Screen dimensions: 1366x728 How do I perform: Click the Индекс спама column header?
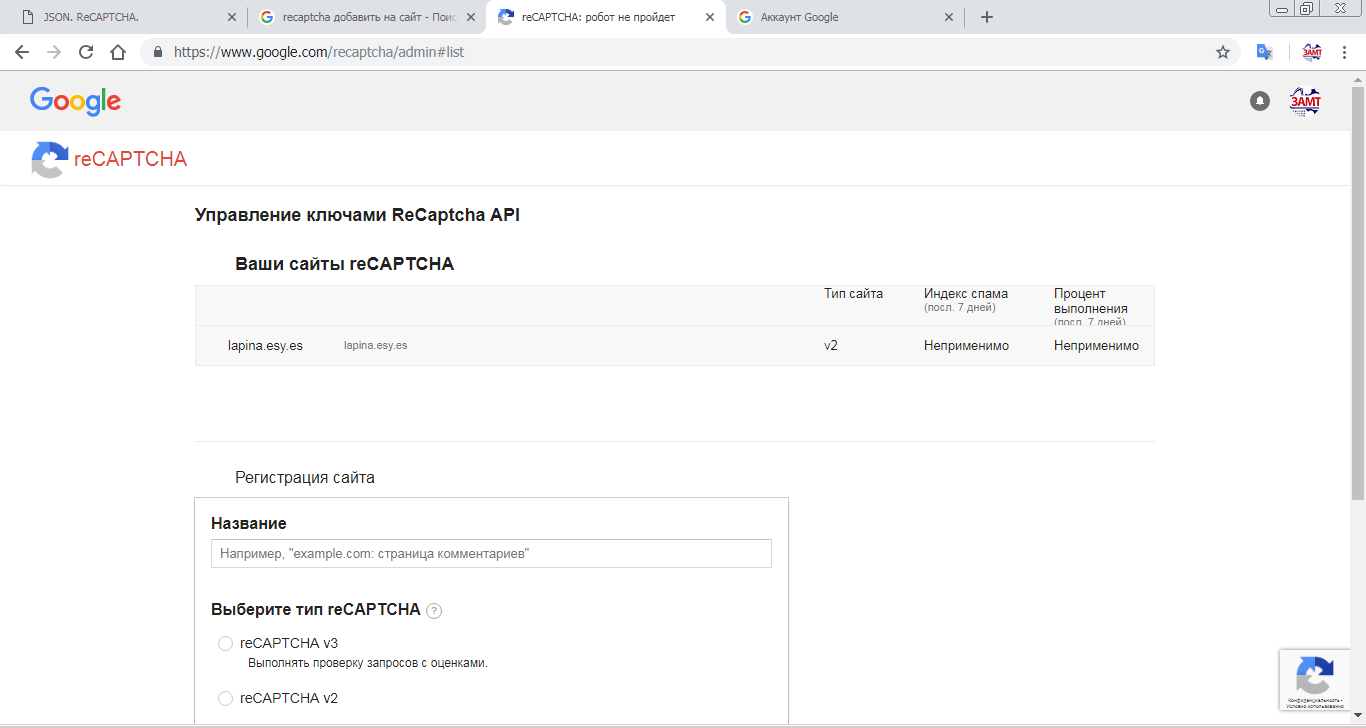tap(966, 293)
